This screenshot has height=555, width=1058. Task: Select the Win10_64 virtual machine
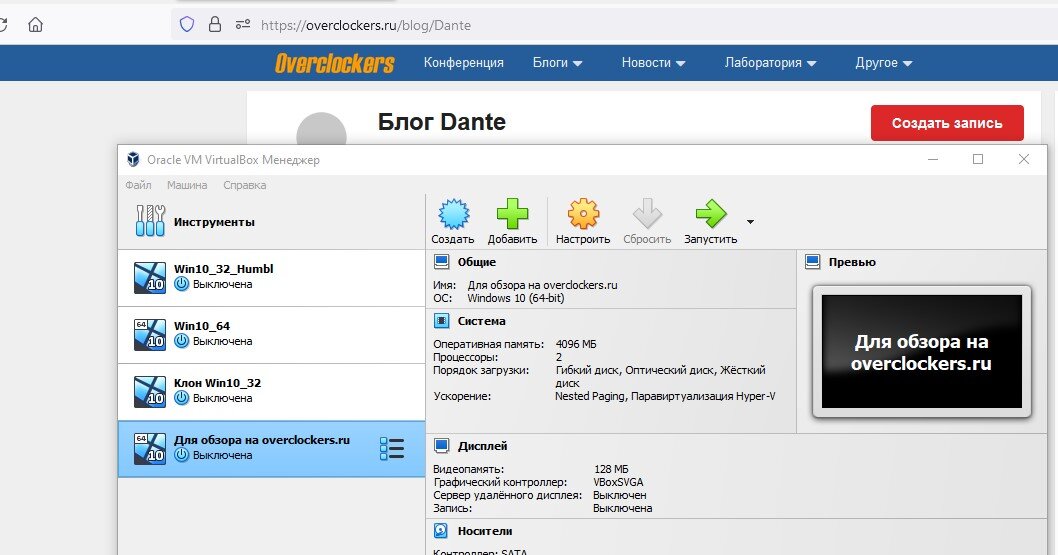pyautogui.click(x=271, y=335)
